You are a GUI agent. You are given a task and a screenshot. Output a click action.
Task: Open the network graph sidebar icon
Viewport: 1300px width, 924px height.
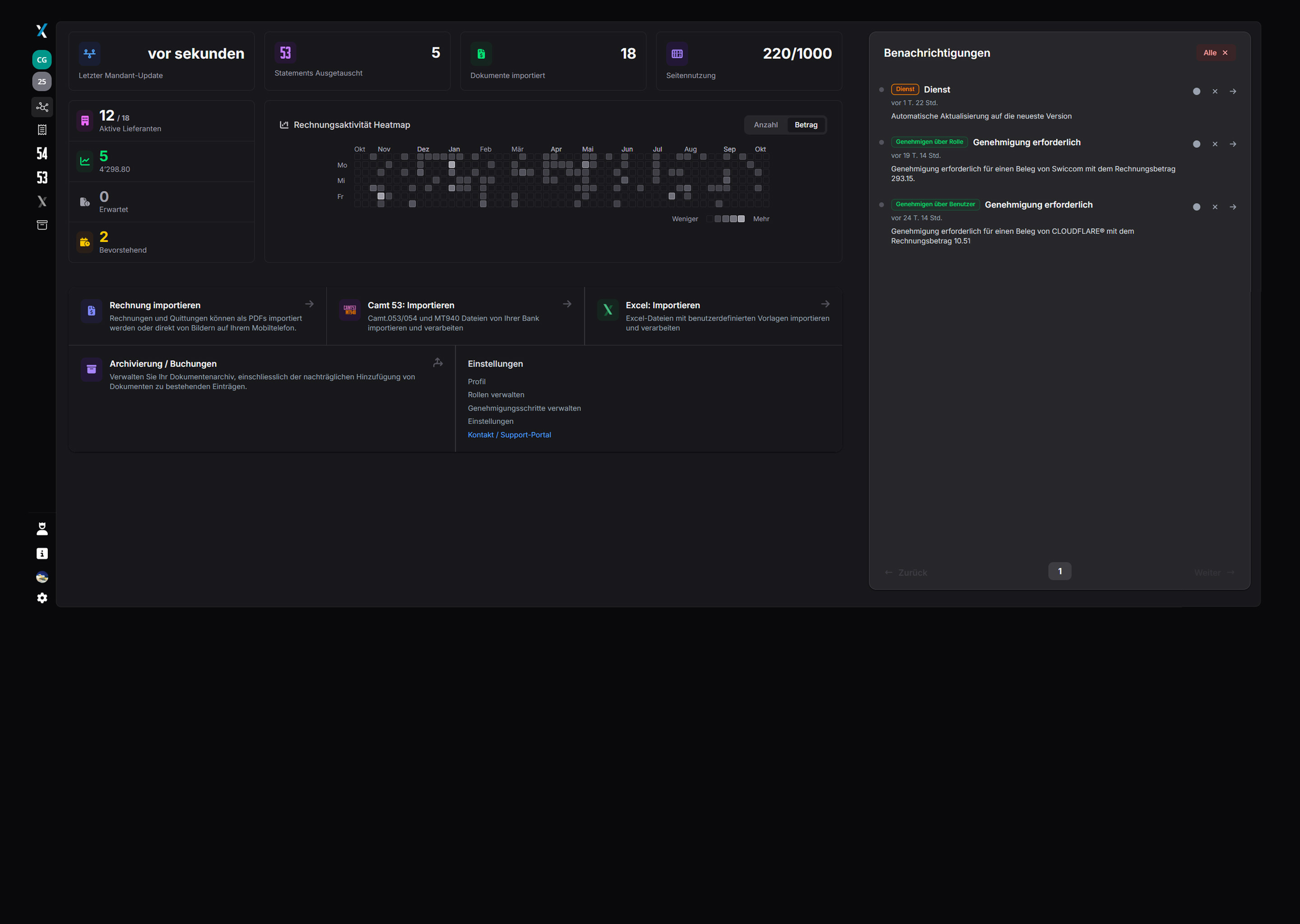click(x=42, y=107)
